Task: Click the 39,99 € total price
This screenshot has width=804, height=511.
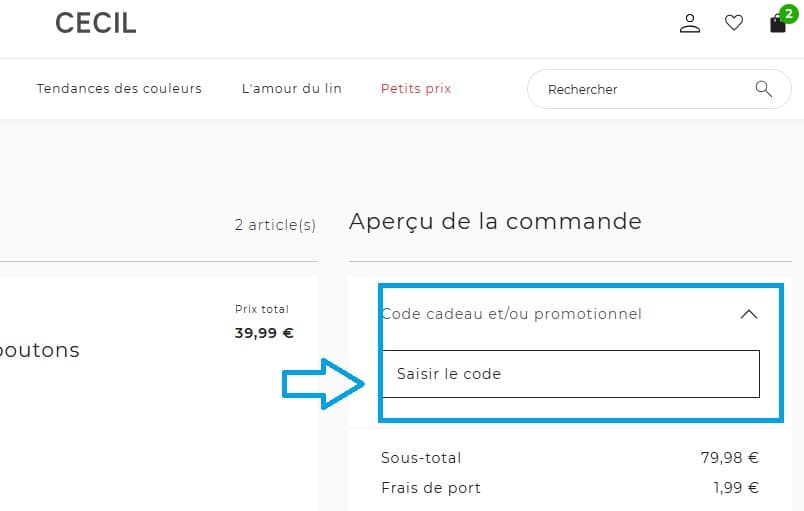Action: click(x=264, y=333)
